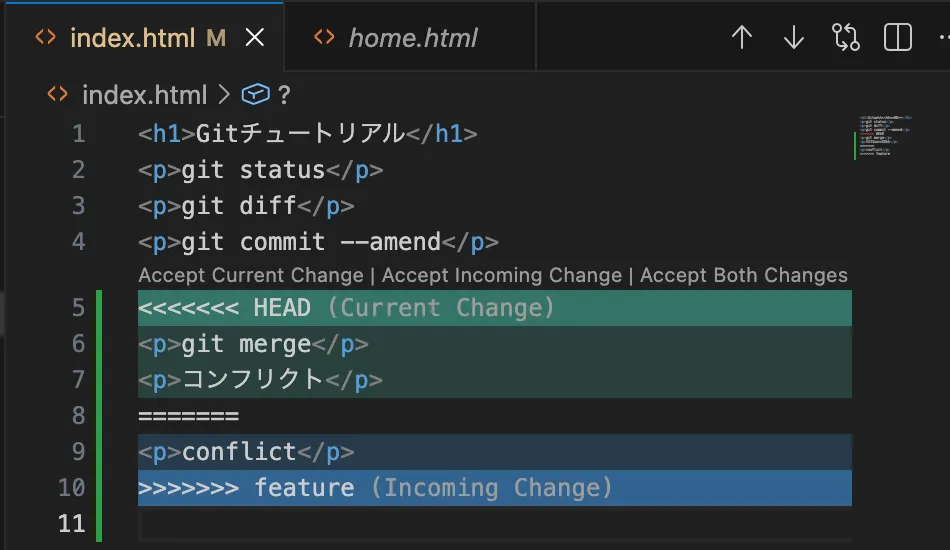
Task: Open the breadcrumb symbol cube icon
Action: [x=256, y=95]
